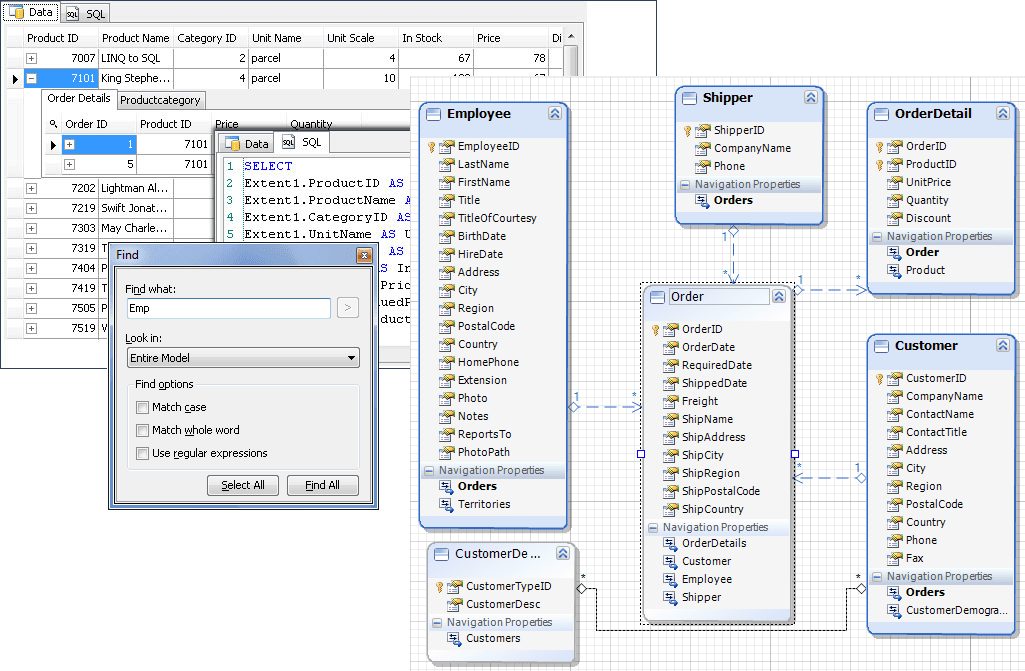Click the Discount property icon in OrderDetail
1025x671 pixels.
click(x=894, y=218)
